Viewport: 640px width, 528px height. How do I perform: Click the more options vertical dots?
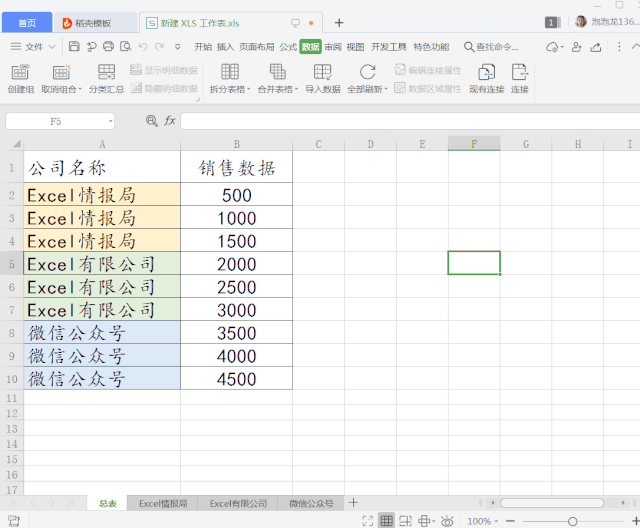(x=619, y=47)
